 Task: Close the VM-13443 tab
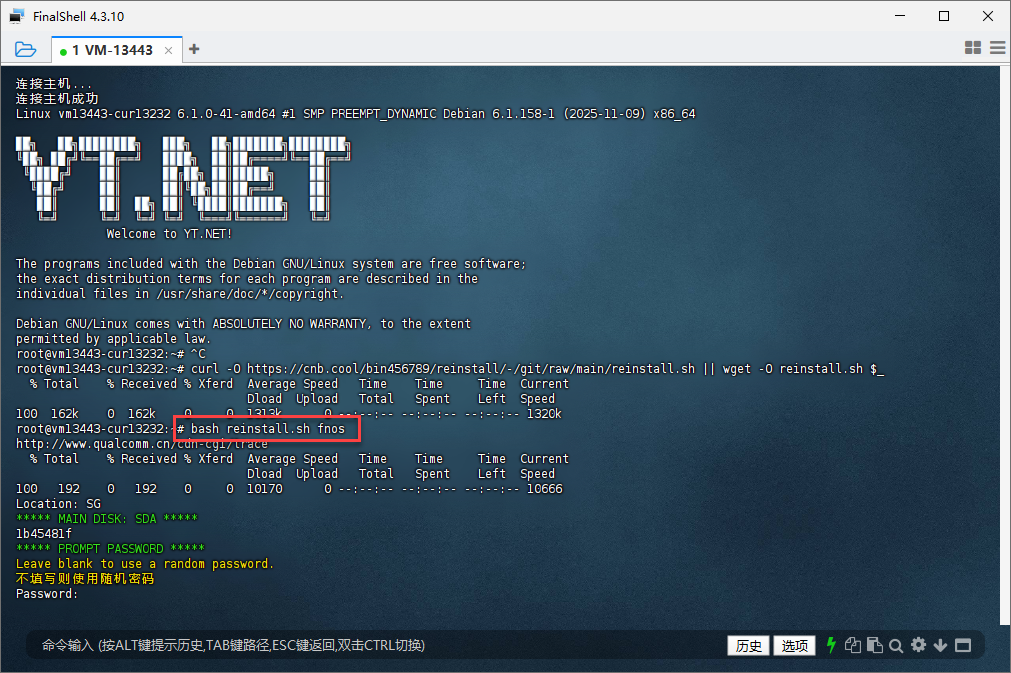tap(168, 50)
